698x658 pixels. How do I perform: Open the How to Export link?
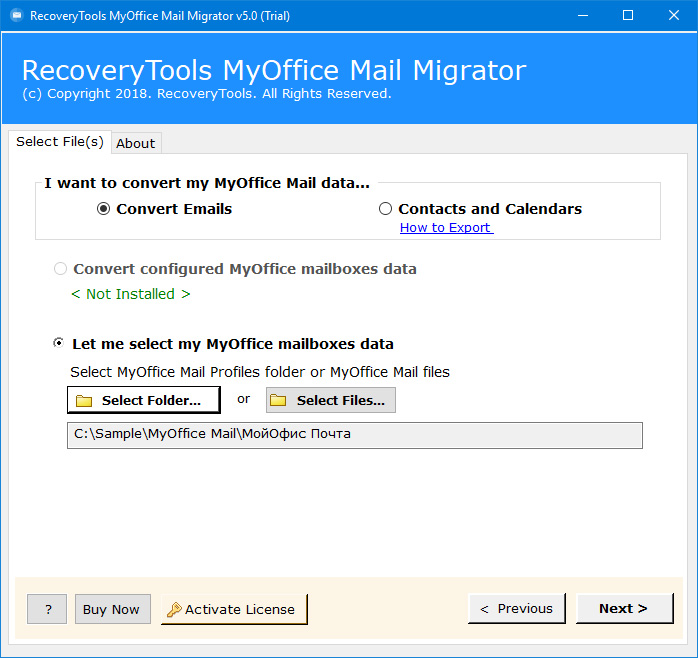pyautogui.click(x=446, y=227)
